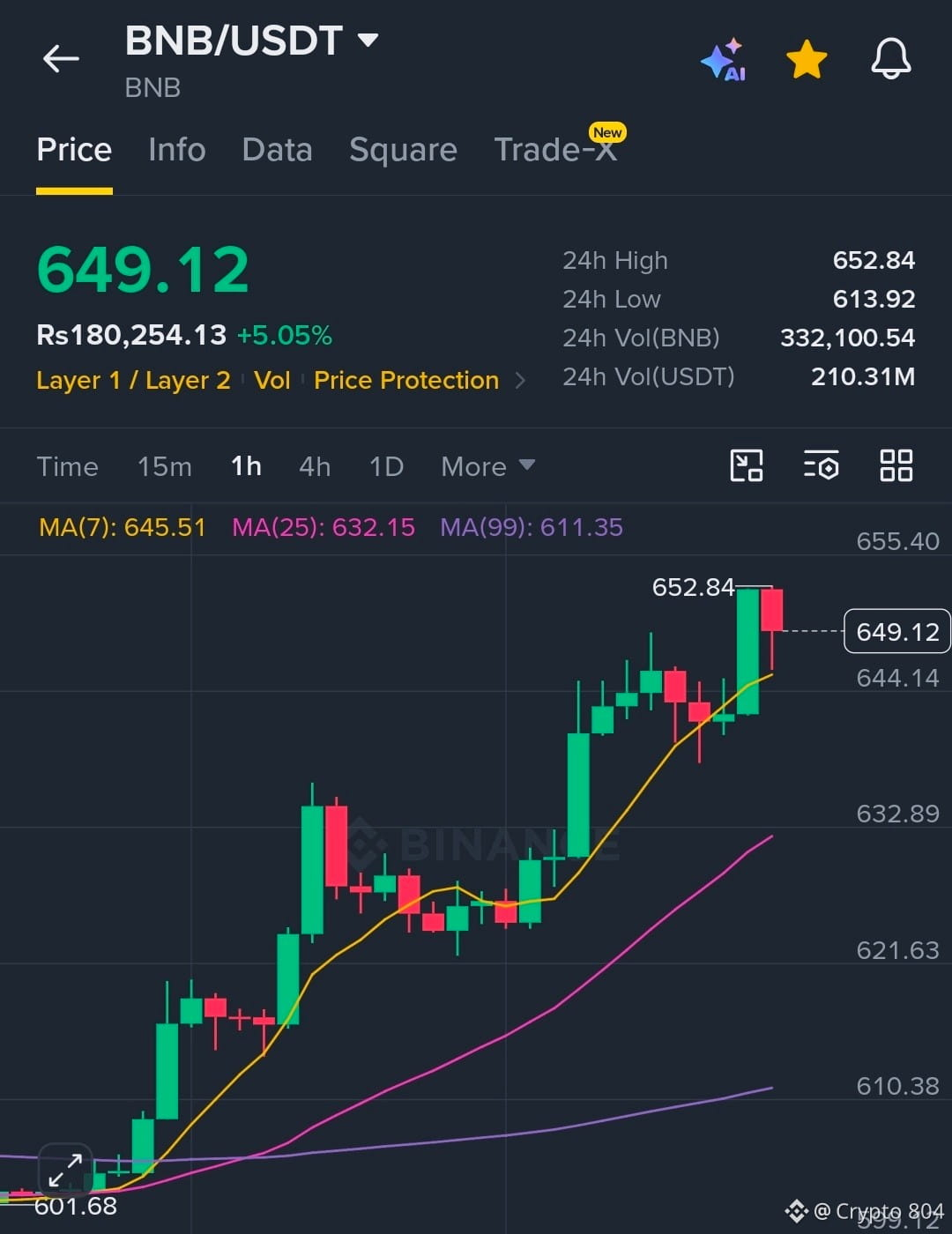Tap the 24h Vol(USDT) value 210.31M
This screenshot has height=1234, width=952.
863,377
